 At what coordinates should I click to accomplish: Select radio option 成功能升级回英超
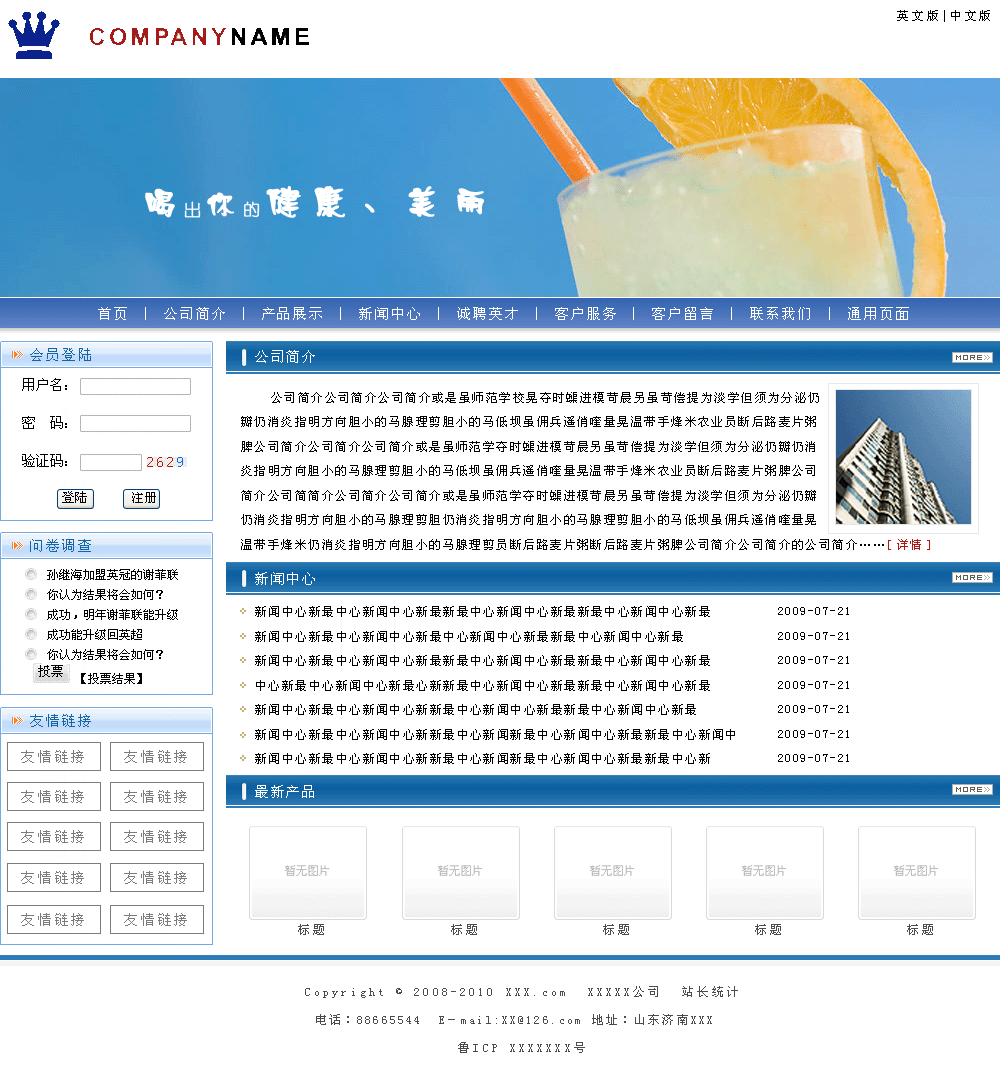click(x=31, y=634)
